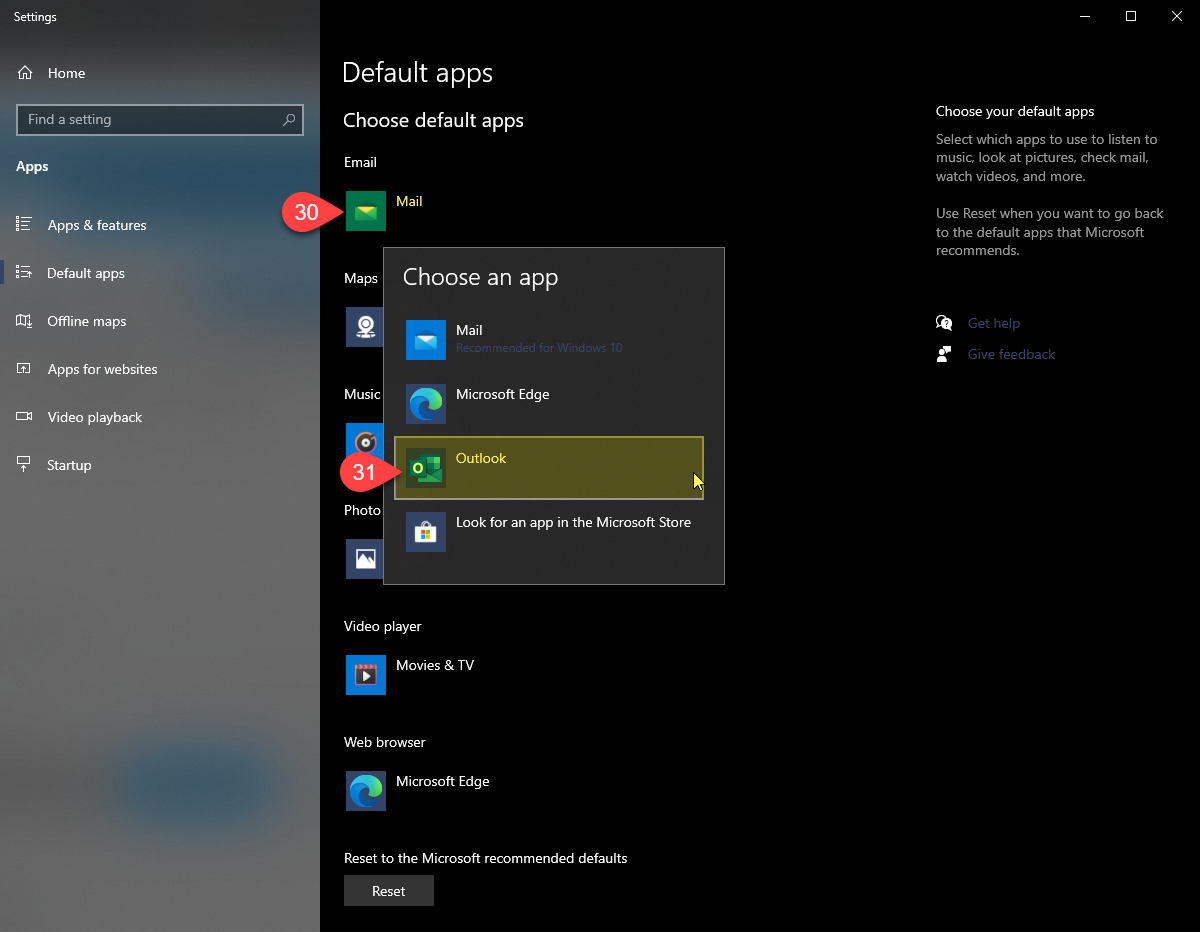Open Apps for websites settings
This screenshot has width=1200, height=932.
160,369
